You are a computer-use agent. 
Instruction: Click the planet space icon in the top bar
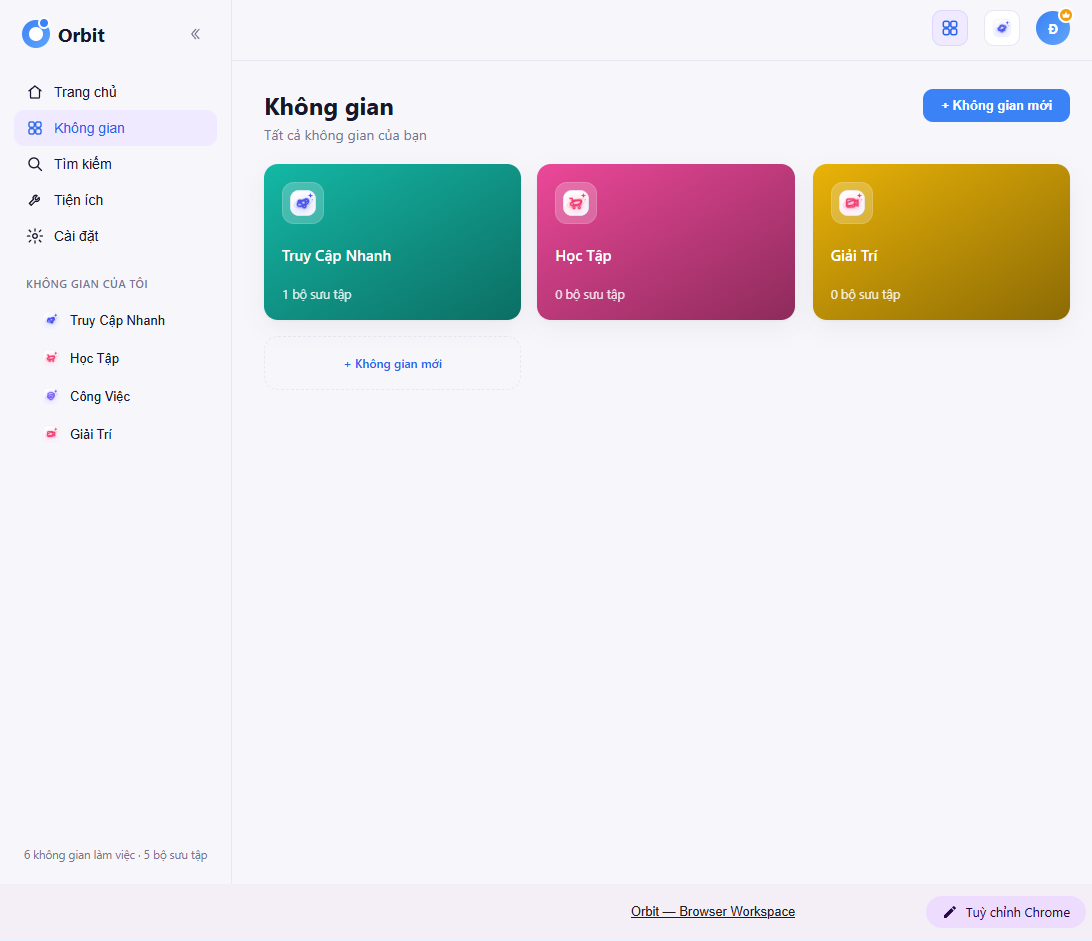tap(1002, 28)
